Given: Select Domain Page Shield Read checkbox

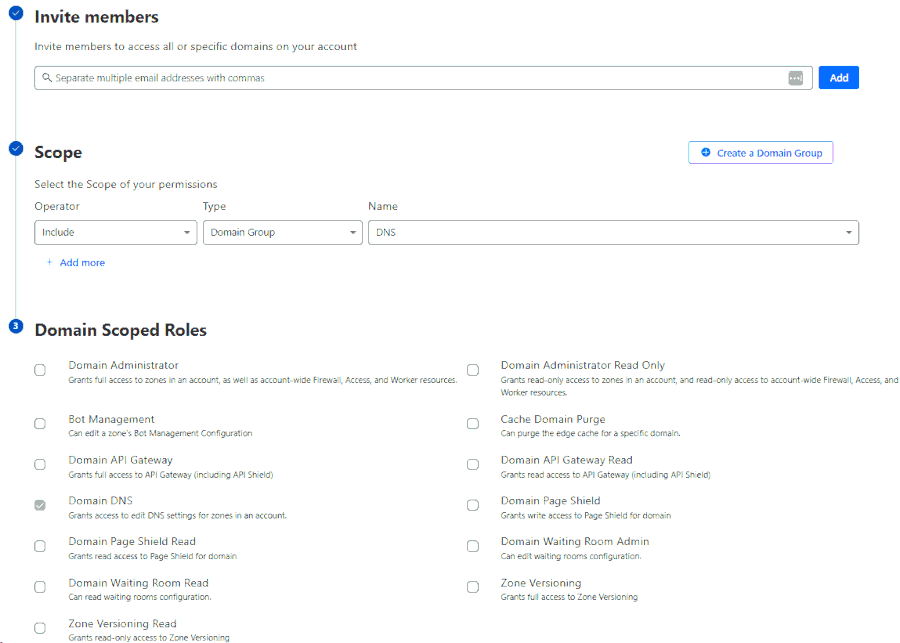Looking at the screenshot, I should point(40,546).
